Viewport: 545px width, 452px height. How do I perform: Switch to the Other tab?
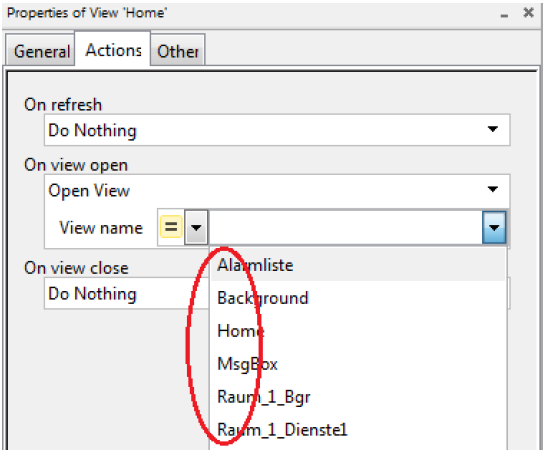click(178, 50)
